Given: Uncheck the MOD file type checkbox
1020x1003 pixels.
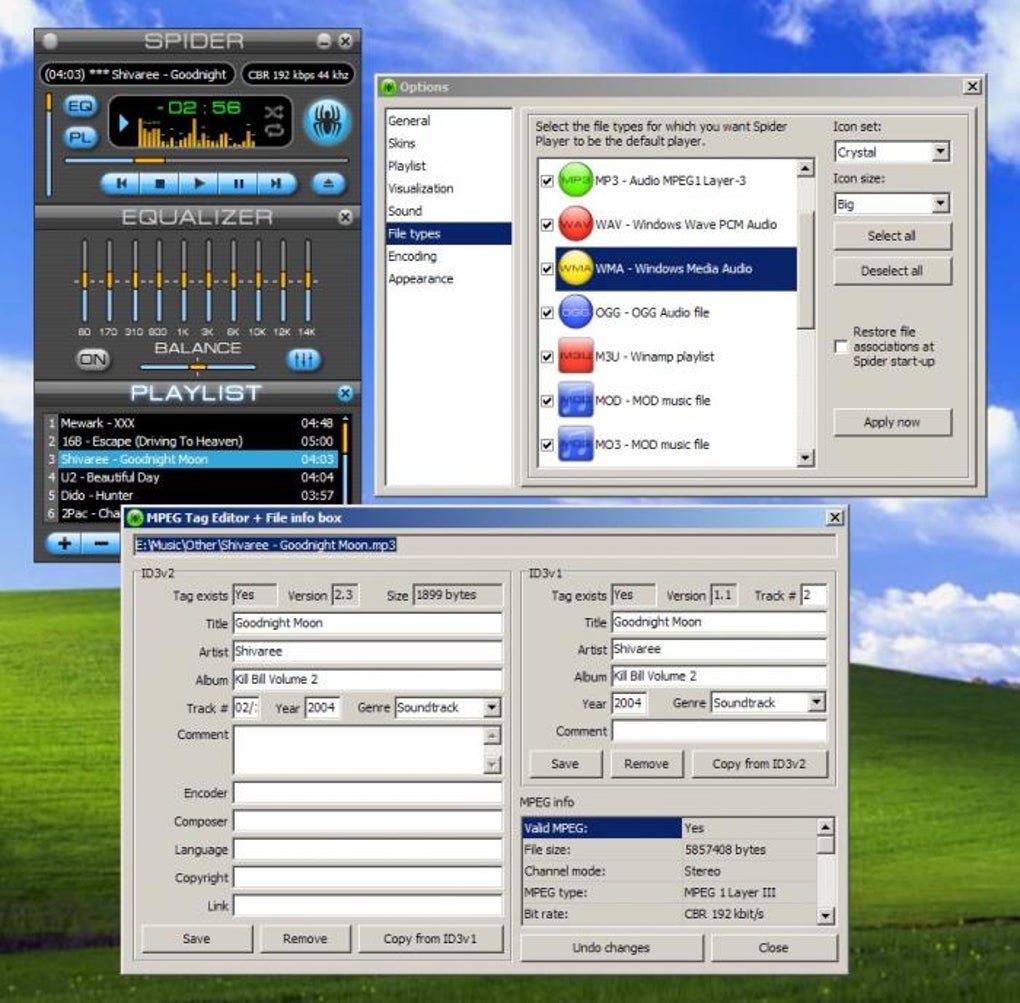Looking at the screenshot, I should pos(547,401).
